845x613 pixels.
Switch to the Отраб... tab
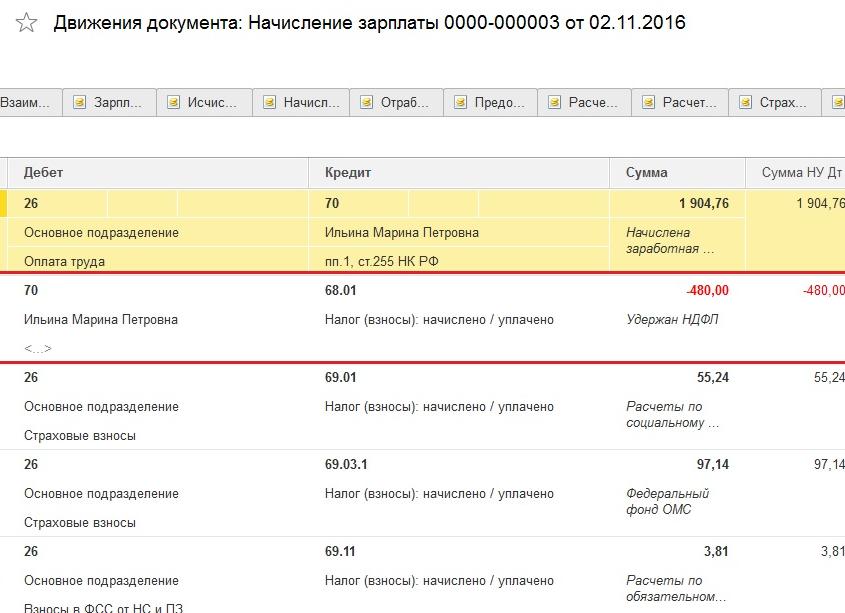(396, 102)
